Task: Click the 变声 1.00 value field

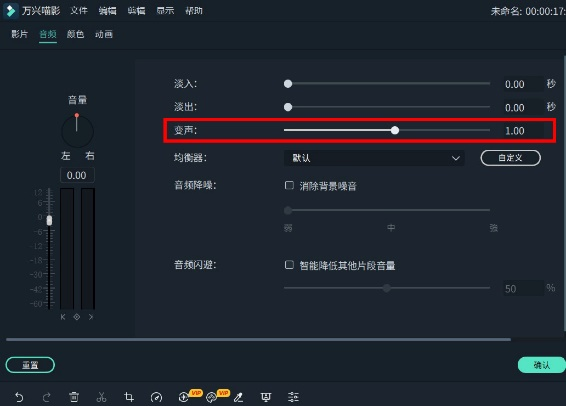Action: click(523, 131)
